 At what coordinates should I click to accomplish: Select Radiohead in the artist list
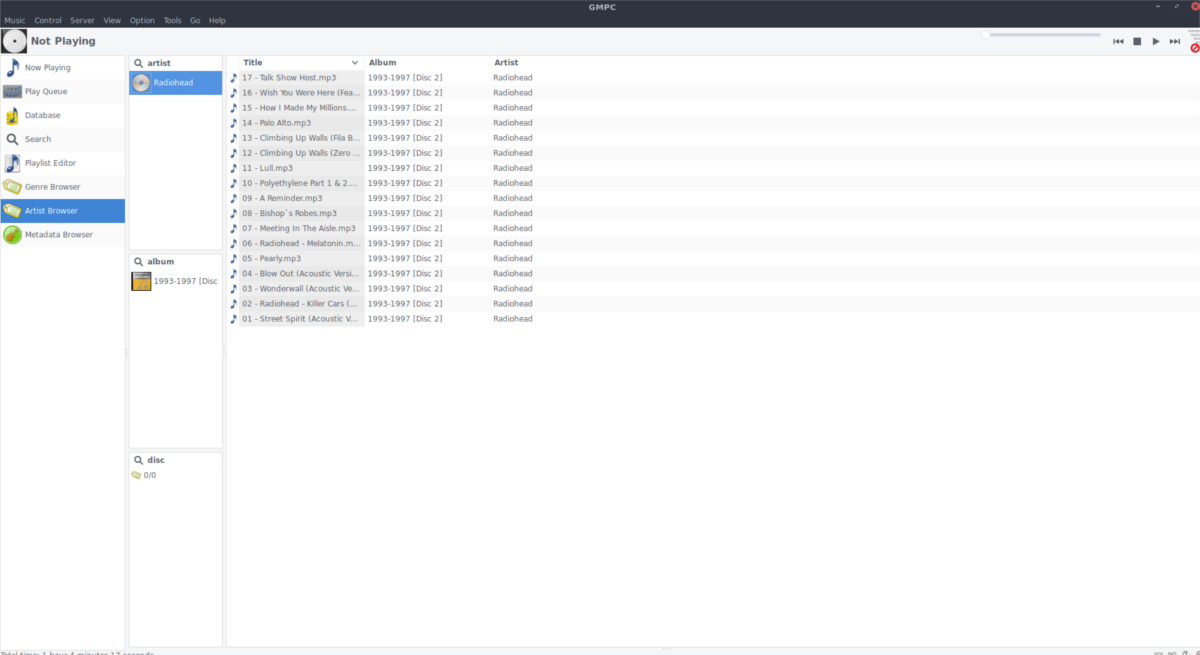click(x=175, y=82)
